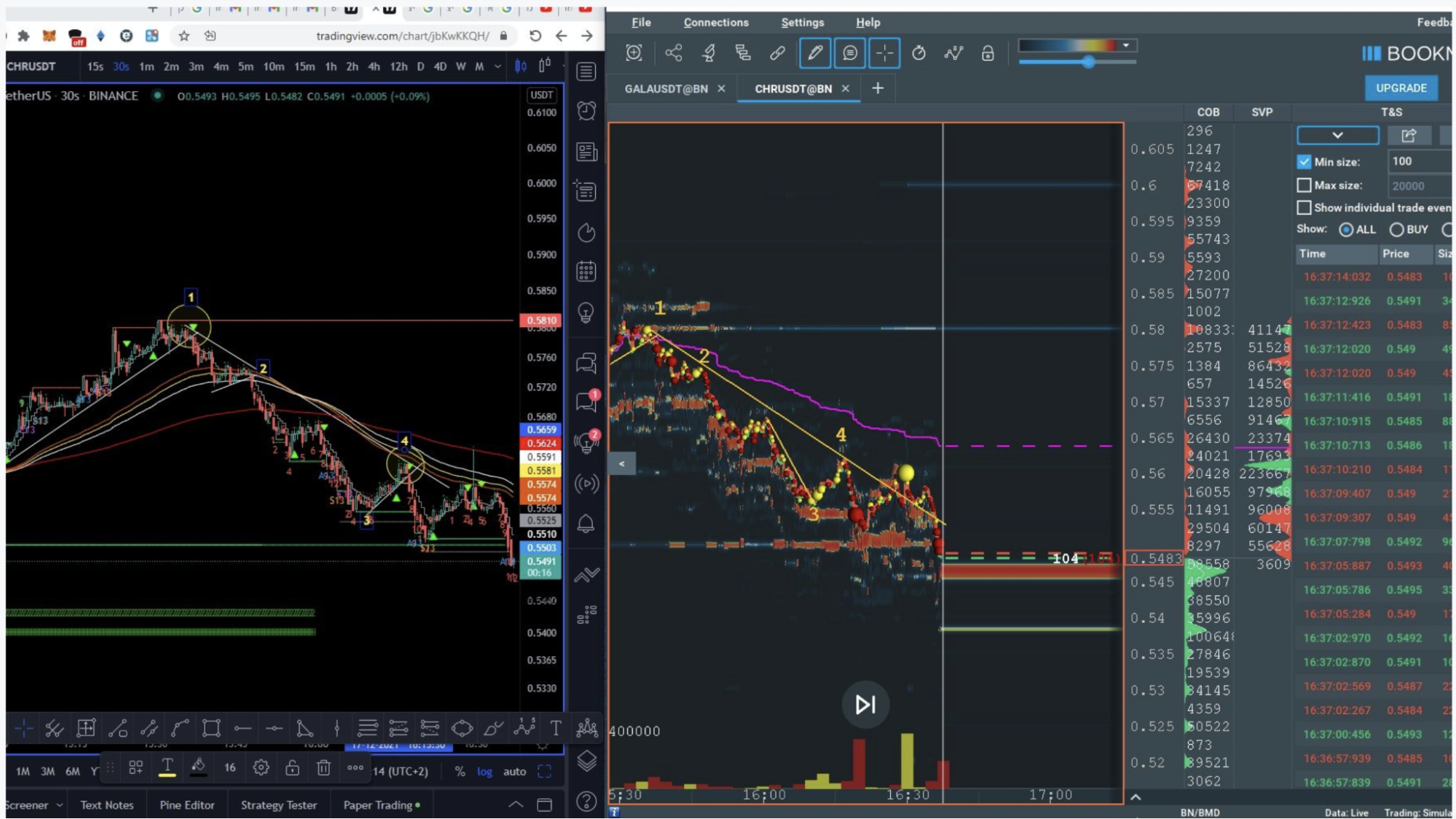Open Pine Editor tab
The image size is (1456, 819).
(x=187, y=805)
